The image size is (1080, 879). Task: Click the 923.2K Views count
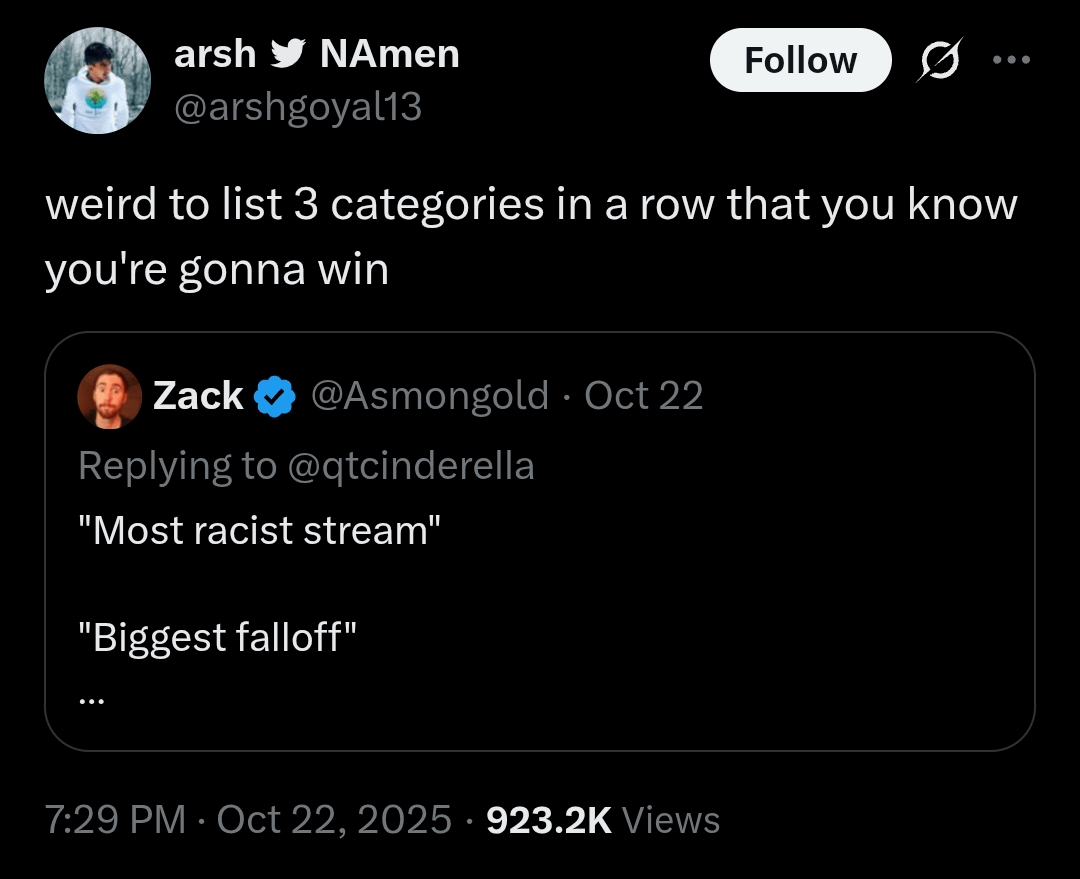pos(602,820)
